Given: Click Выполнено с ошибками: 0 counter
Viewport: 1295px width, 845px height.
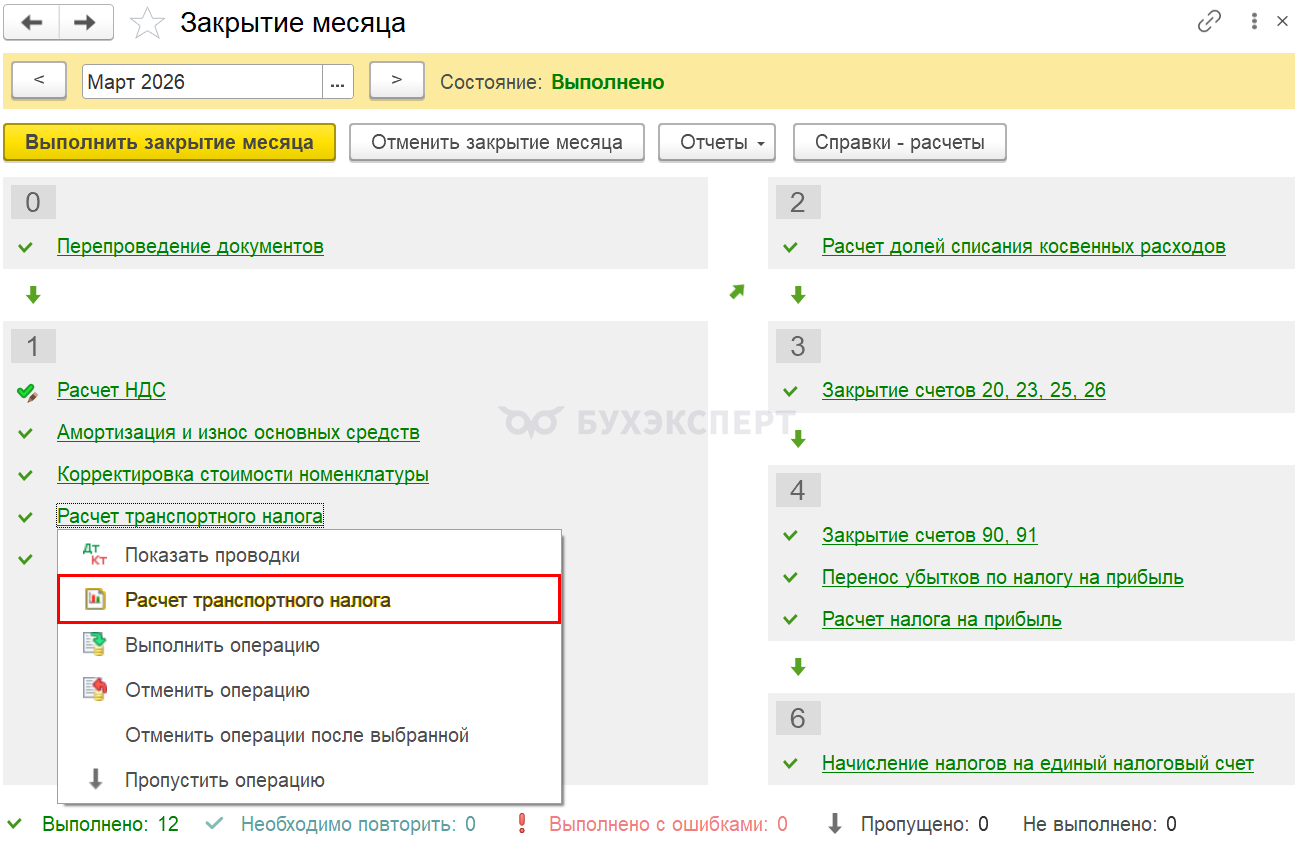Looking at the screenshot, I should tap(668, 825).
